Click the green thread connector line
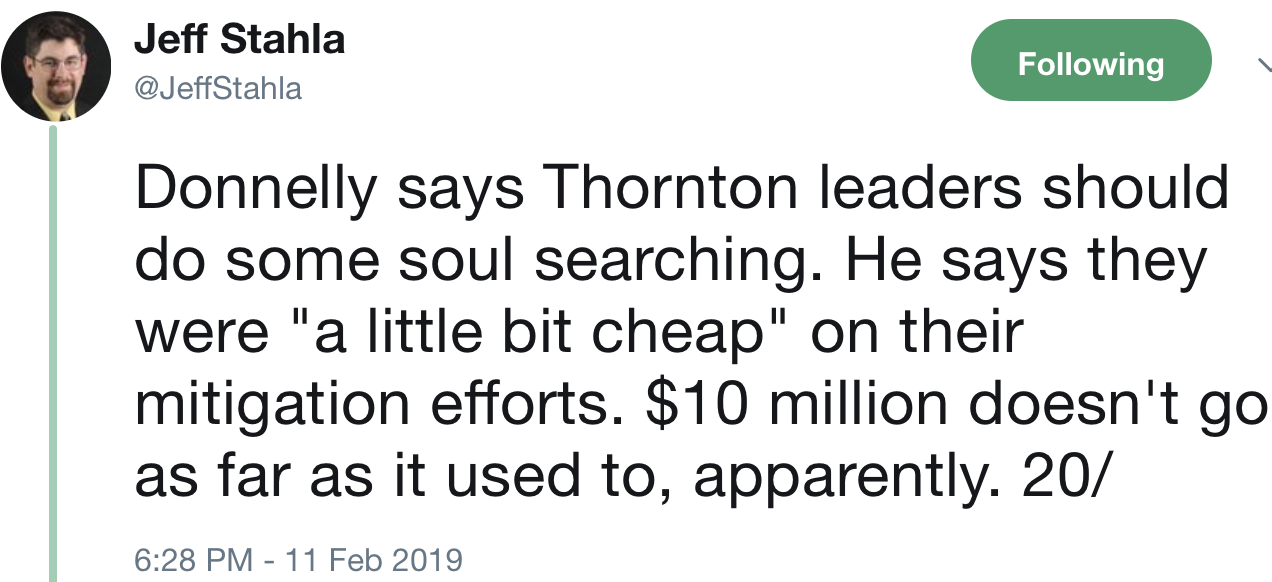This screenshot has width=1272, height=582. [54, 350]
